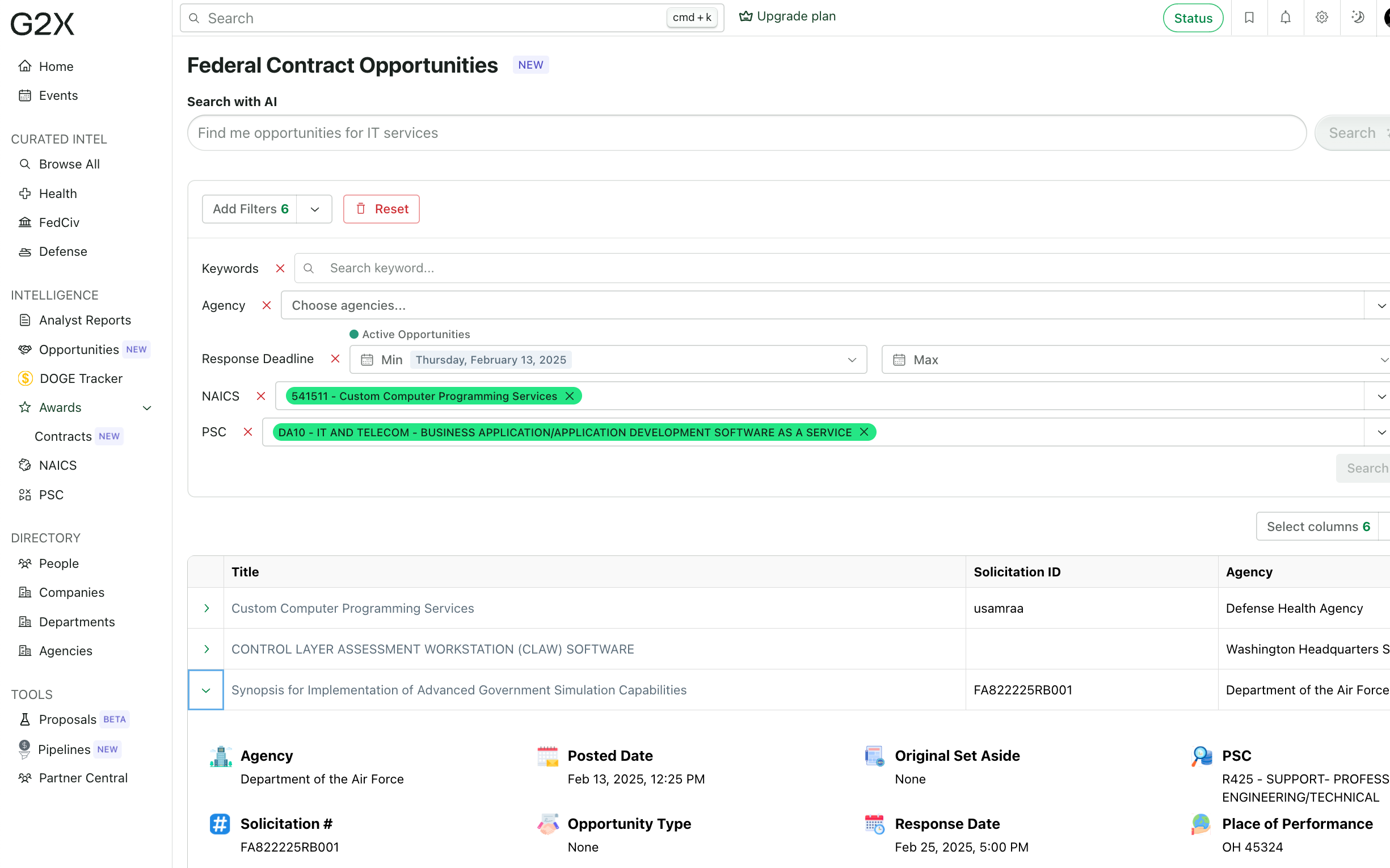Image resolution: width=1390 pixels, height=868 pixels.
Task: Open the notifications bell
Action: point(1285,18)
